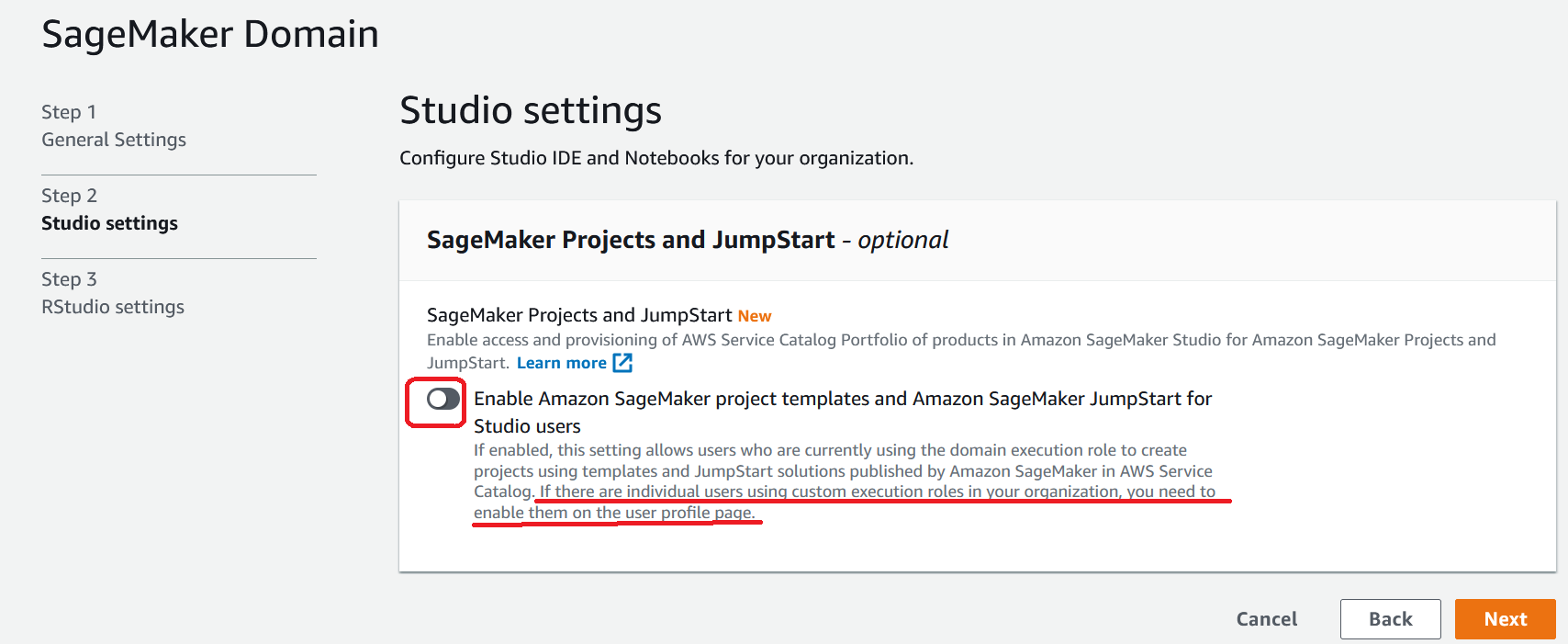This screenshot has height=644, width=1568.
Task: Select General Settings in the step navigation
Action: 114,140
